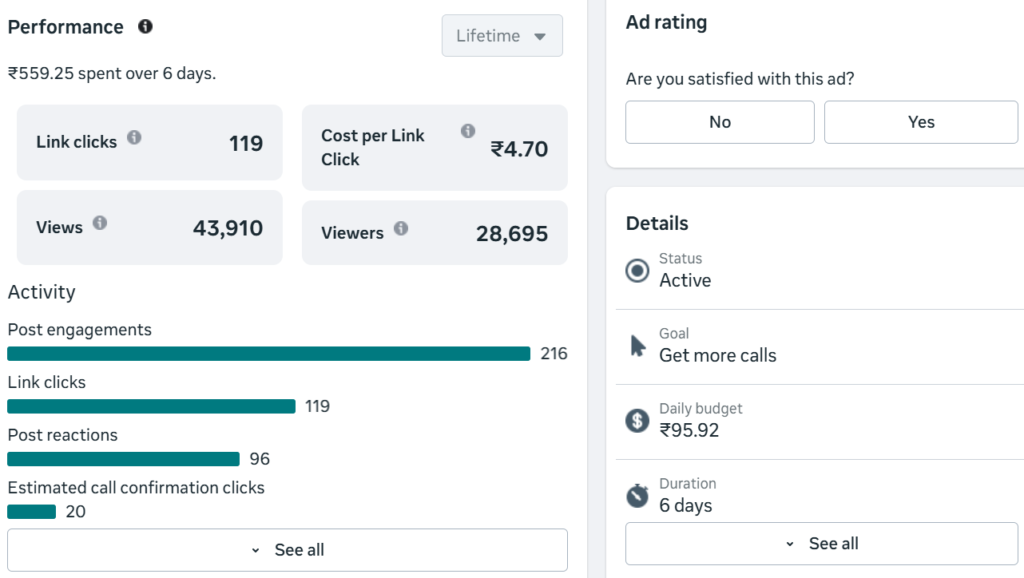Click the 6 days duration value
Screen dimensions: 1024x578
(686, 506)
